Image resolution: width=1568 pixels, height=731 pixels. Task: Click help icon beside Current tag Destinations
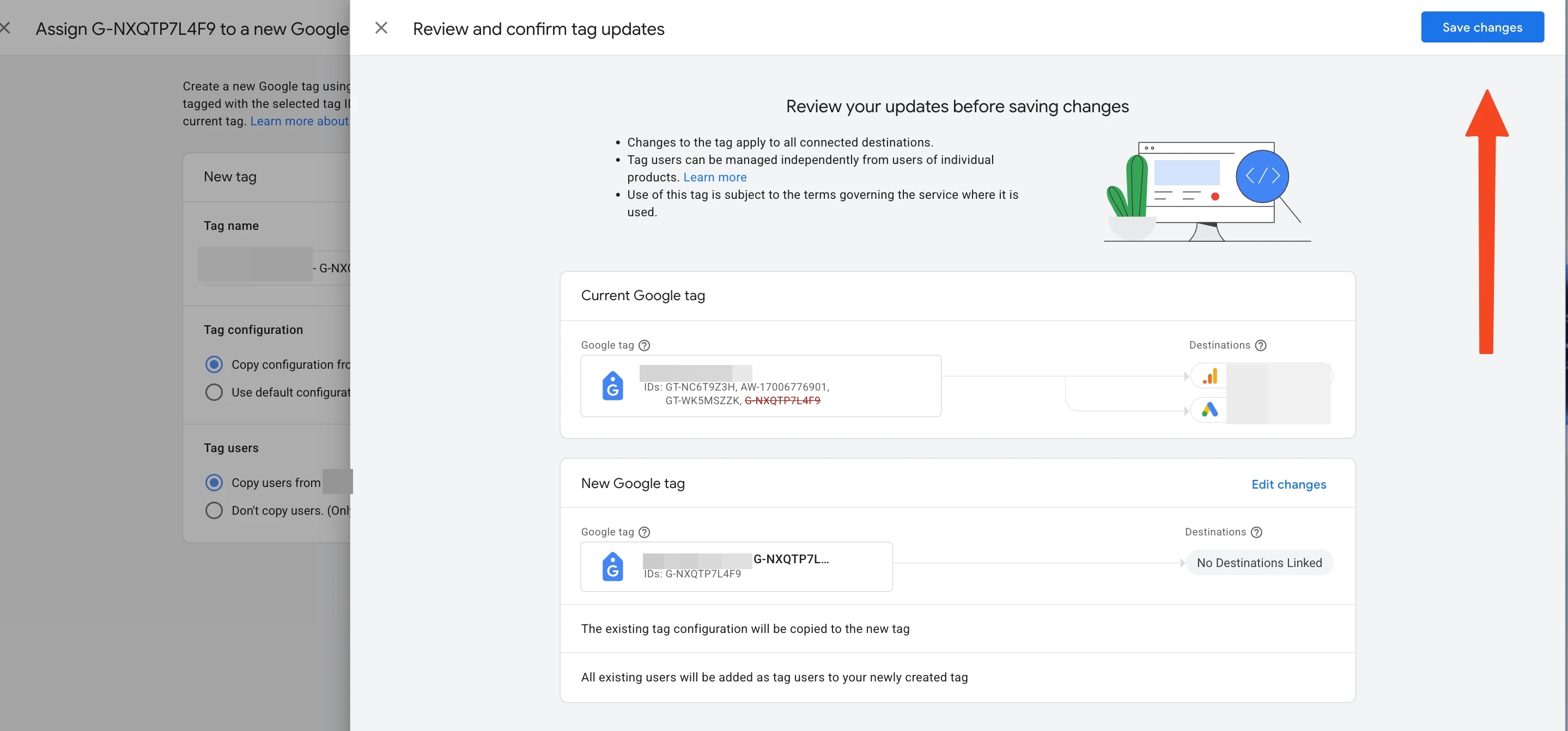pos(1261,345)
